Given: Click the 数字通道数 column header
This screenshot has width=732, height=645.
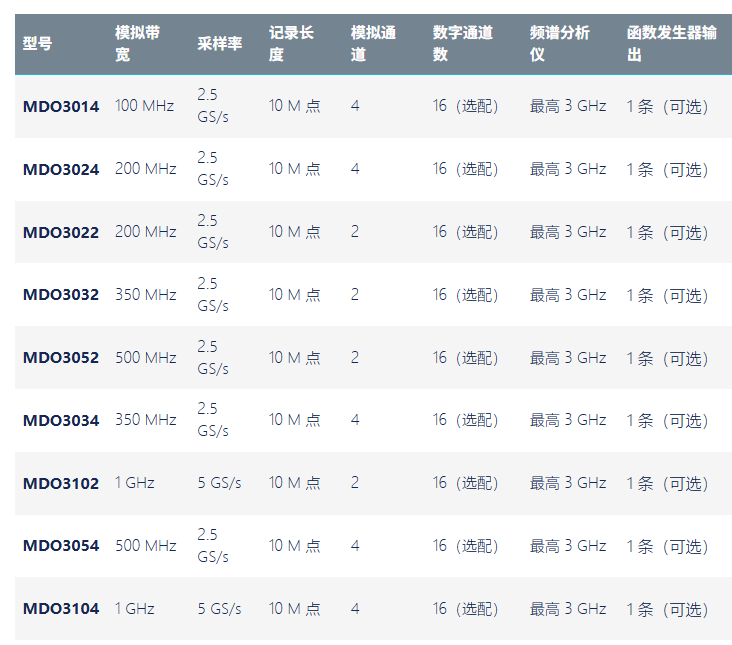Looking at the screenshot, I should point(463,44).
